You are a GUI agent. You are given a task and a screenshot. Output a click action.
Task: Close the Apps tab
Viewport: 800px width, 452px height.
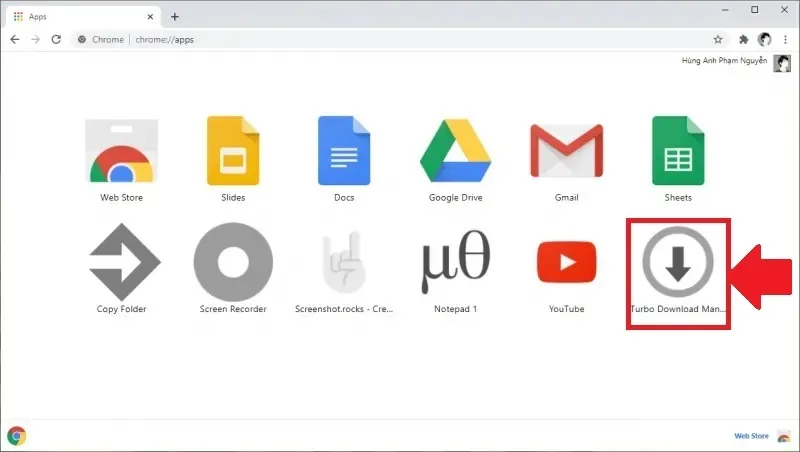[x=150, y=17]
